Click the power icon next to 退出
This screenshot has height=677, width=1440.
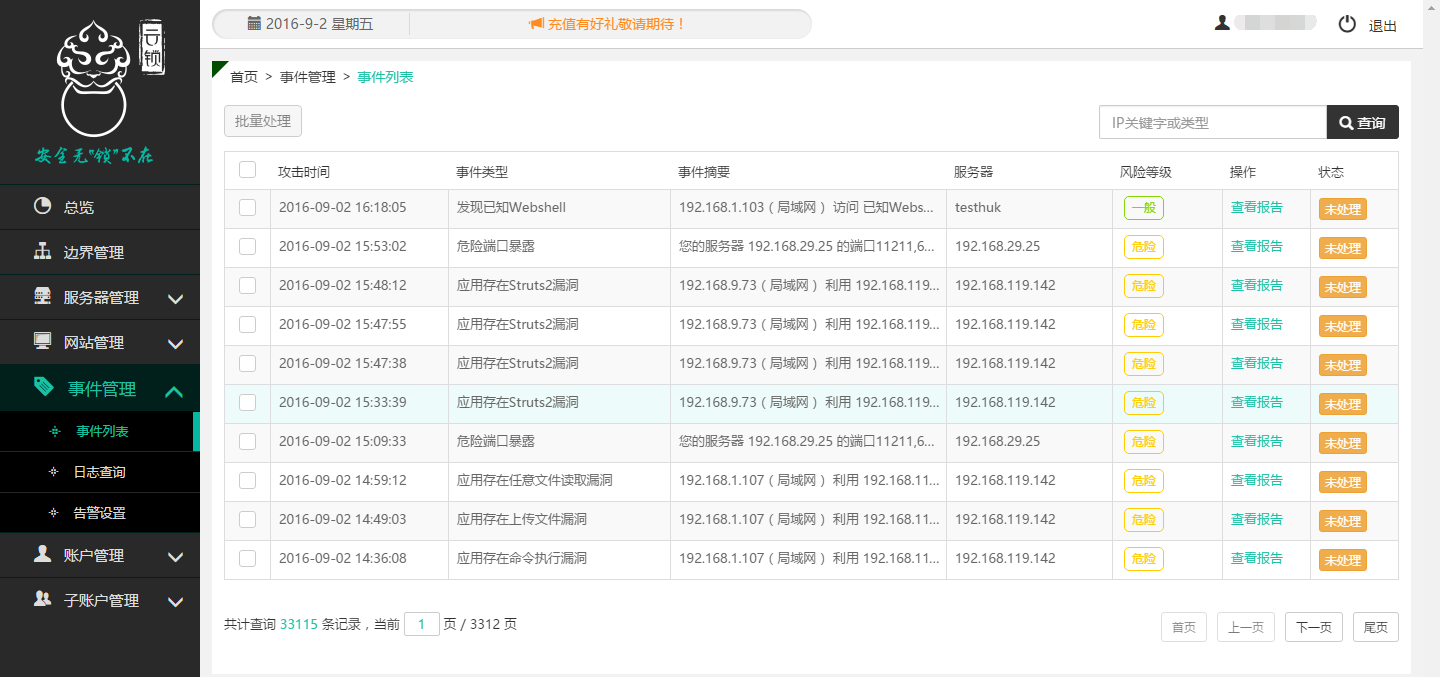[x=1347, y=25]
